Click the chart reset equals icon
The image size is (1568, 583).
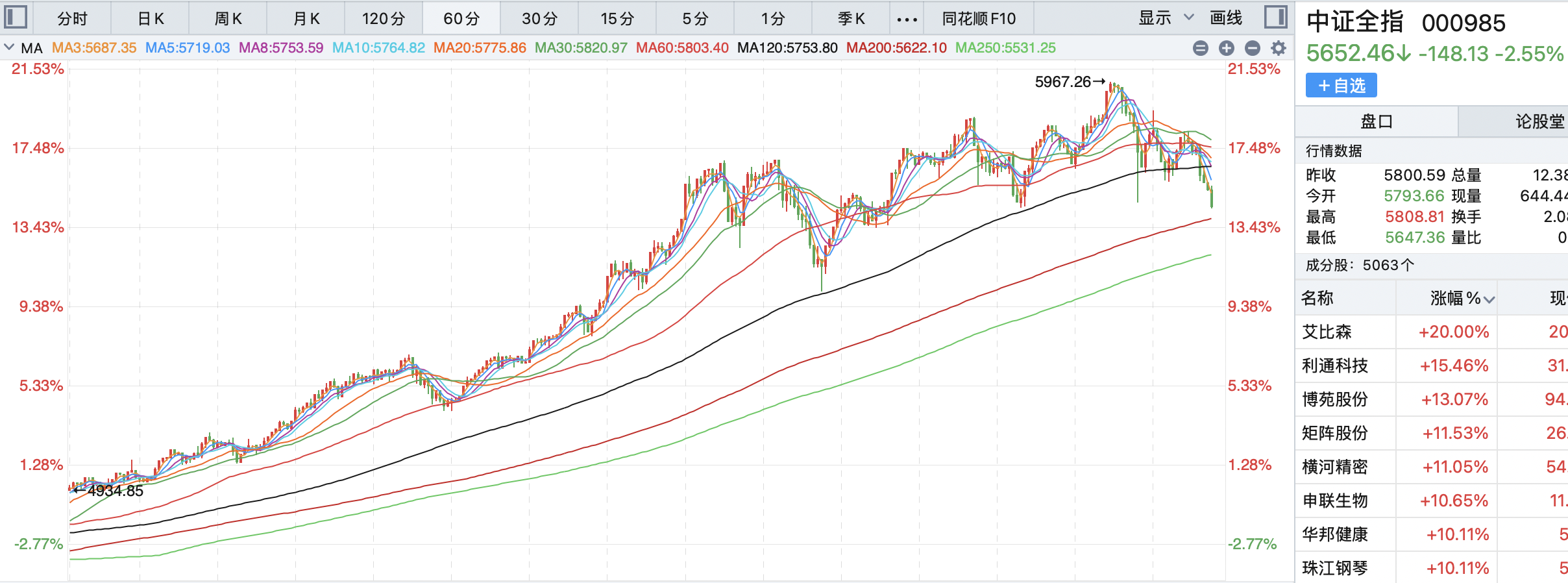1201,48
